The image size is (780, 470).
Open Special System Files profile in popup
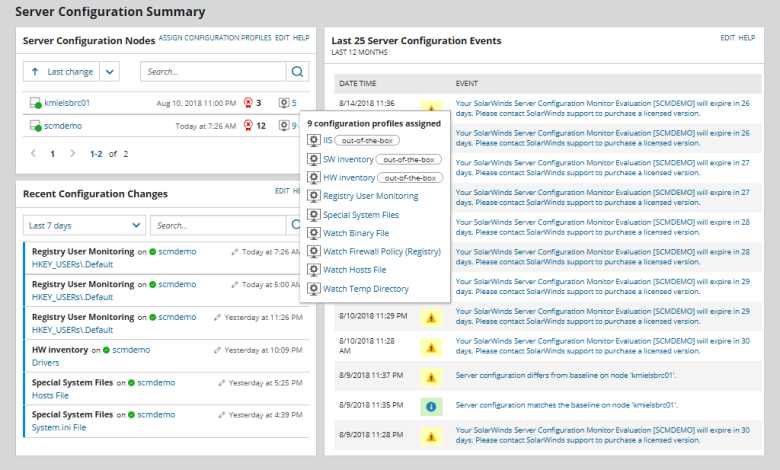(361, 214)
